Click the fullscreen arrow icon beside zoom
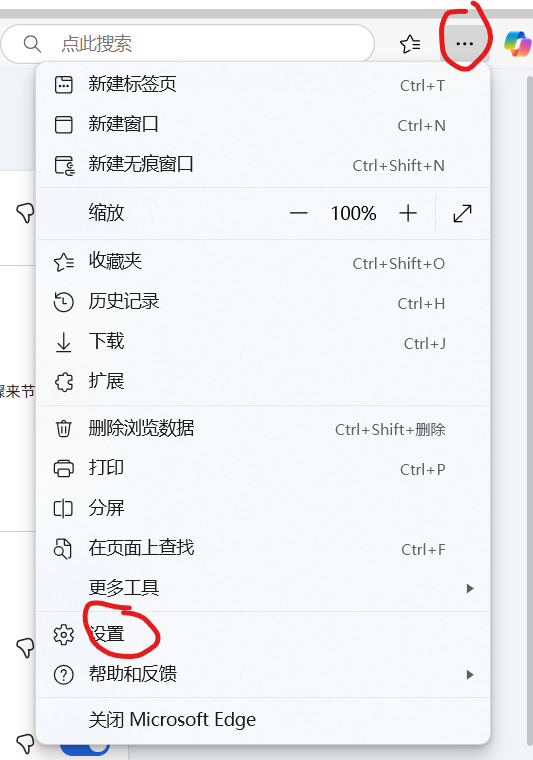The height and width of the screenshot is (760, 533). pyautogui.click(x=462, y=213)
